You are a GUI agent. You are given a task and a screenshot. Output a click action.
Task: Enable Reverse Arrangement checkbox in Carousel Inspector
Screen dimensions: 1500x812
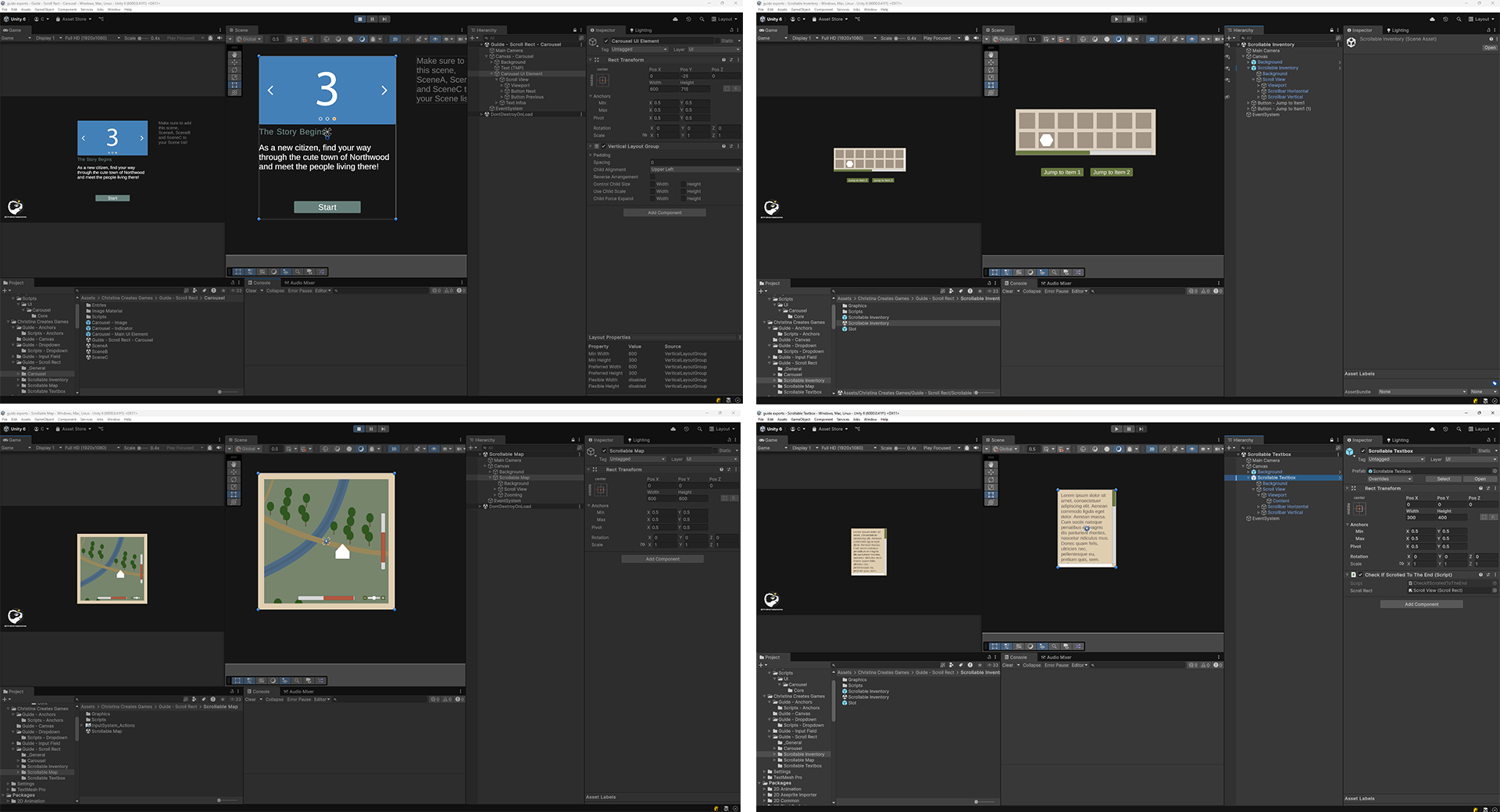tap(654, 177)
